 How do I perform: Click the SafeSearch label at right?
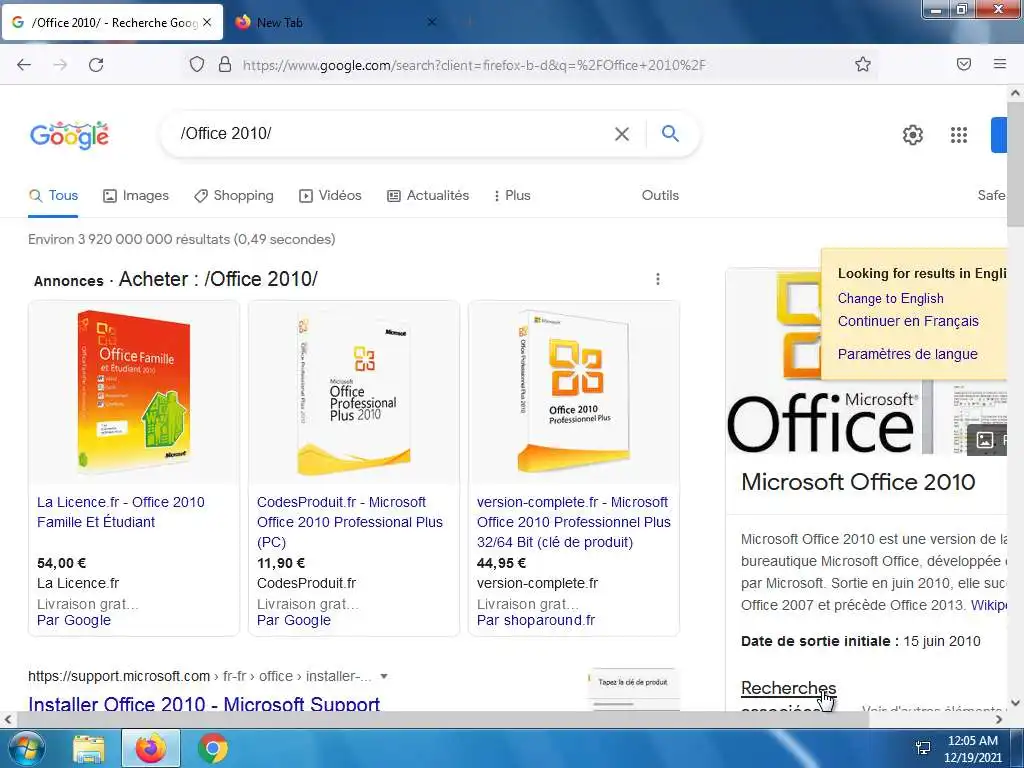[x=993, y=195]
